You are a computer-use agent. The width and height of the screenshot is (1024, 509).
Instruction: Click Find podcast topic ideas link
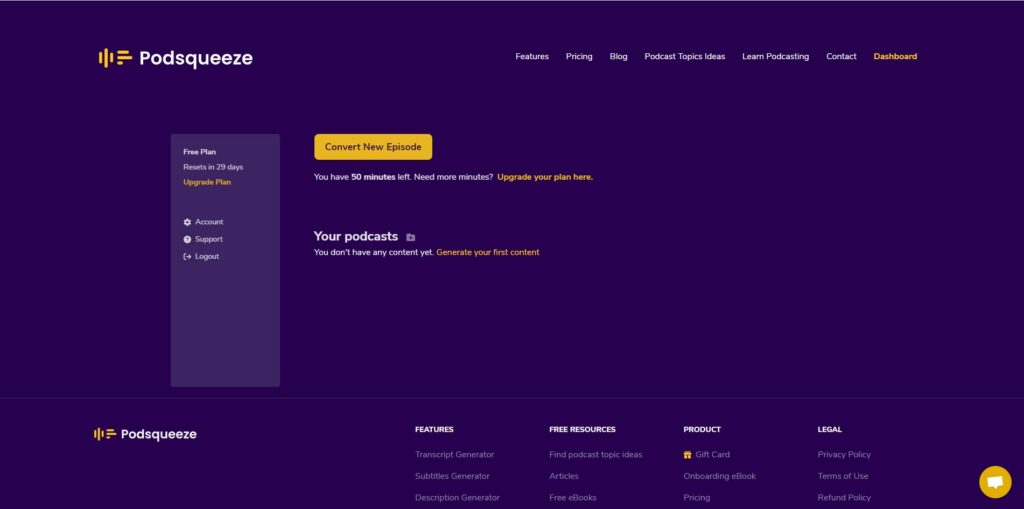[x=596, y=455]
